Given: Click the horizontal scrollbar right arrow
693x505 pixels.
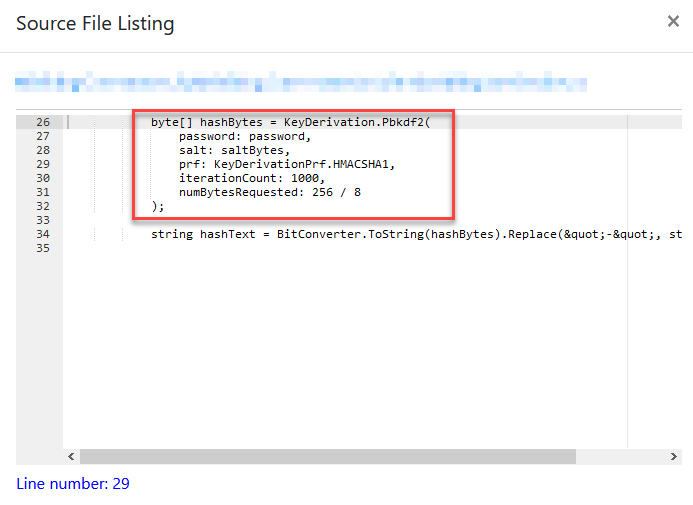Looking at the screenshot, I should [x=675, y=456].
